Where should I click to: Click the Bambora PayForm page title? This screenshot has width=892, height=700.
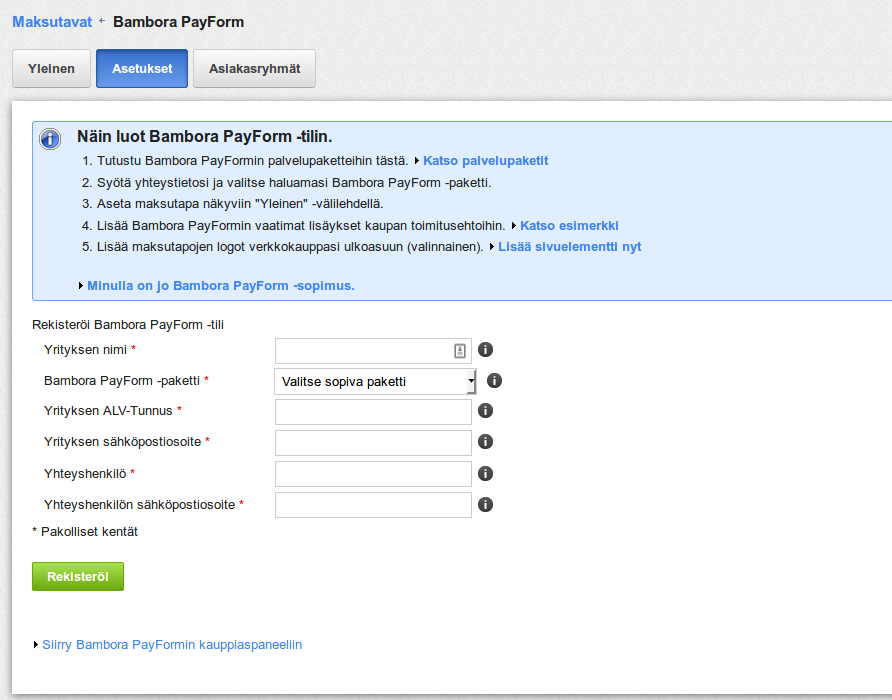coord(179,22)
